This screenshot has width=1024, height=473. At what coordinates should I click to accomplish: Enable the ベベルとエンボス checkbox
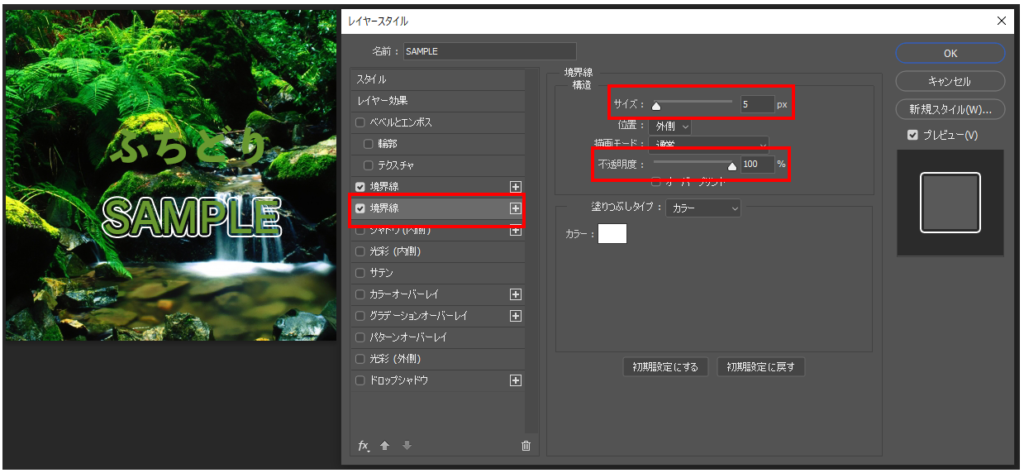(360, 122)
